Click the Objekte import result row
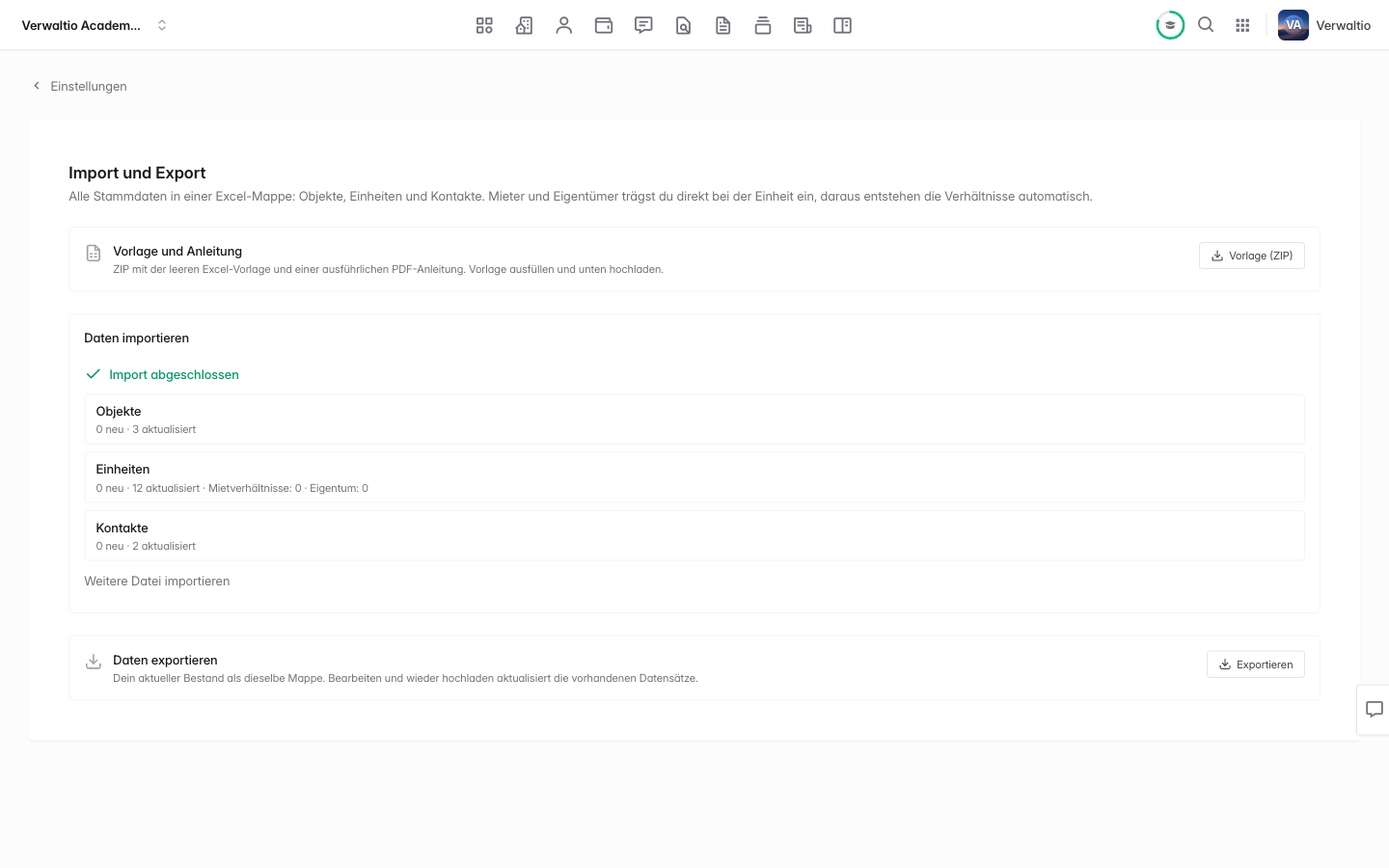The height and width of the screenshot is (868, 1389). tap(694, 420)
